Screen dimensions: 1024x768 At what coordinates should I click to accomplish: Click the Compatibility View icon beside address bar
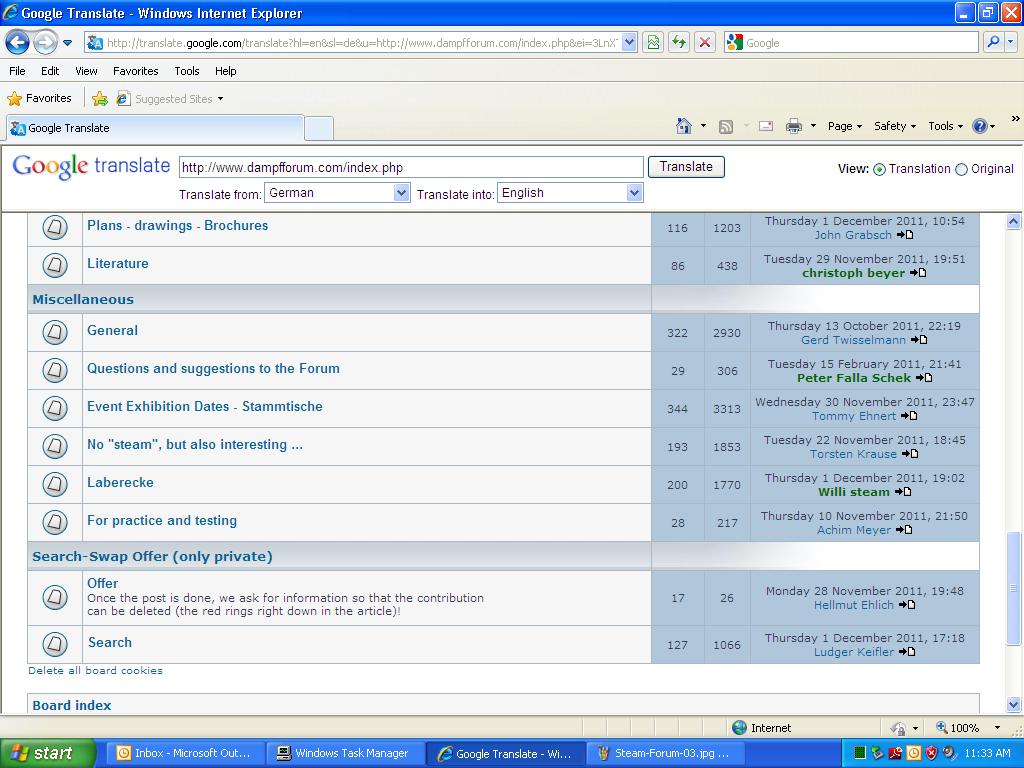pos(652,43)
